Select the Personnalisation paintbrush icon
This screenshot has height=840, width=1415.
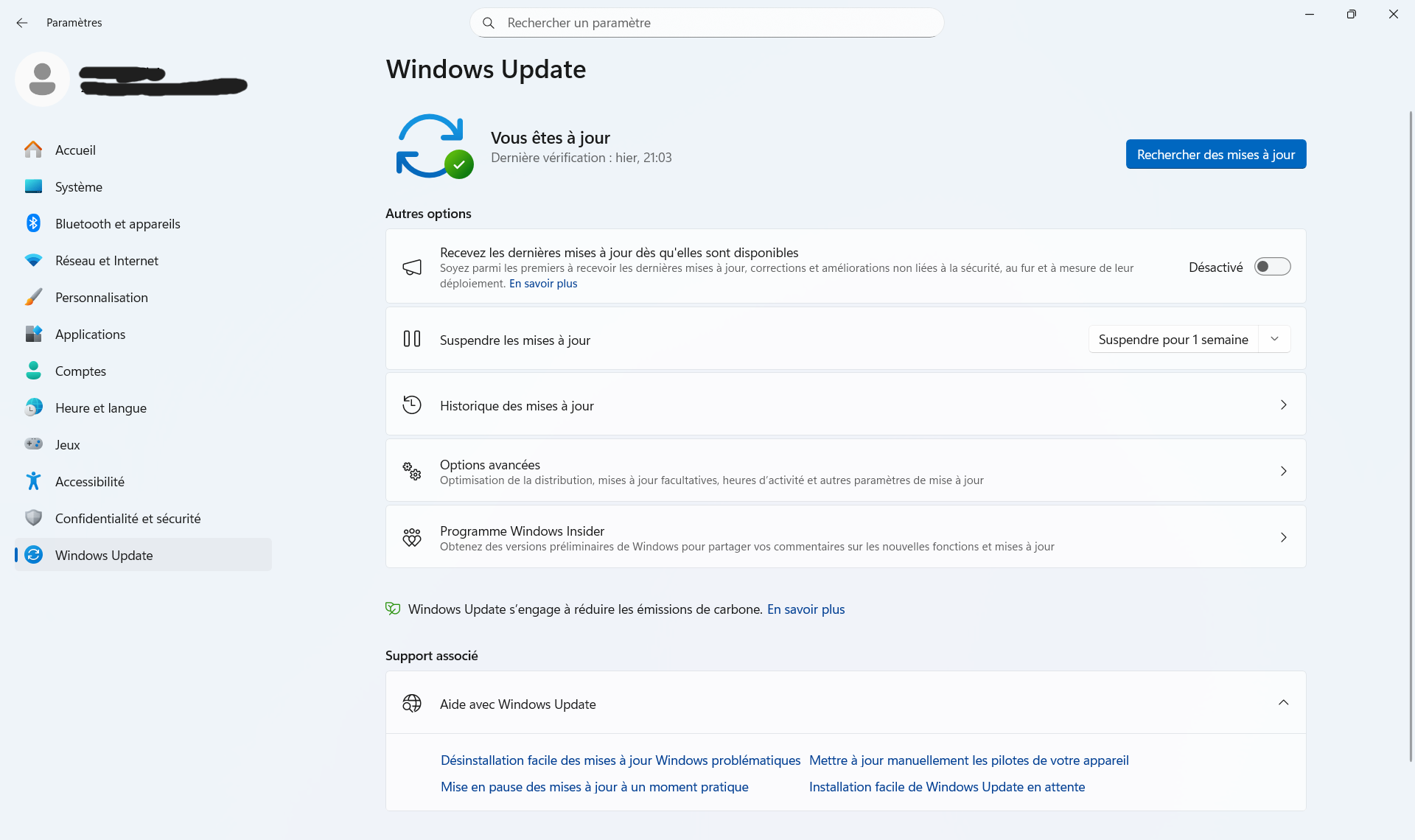(x=33, y=297)
